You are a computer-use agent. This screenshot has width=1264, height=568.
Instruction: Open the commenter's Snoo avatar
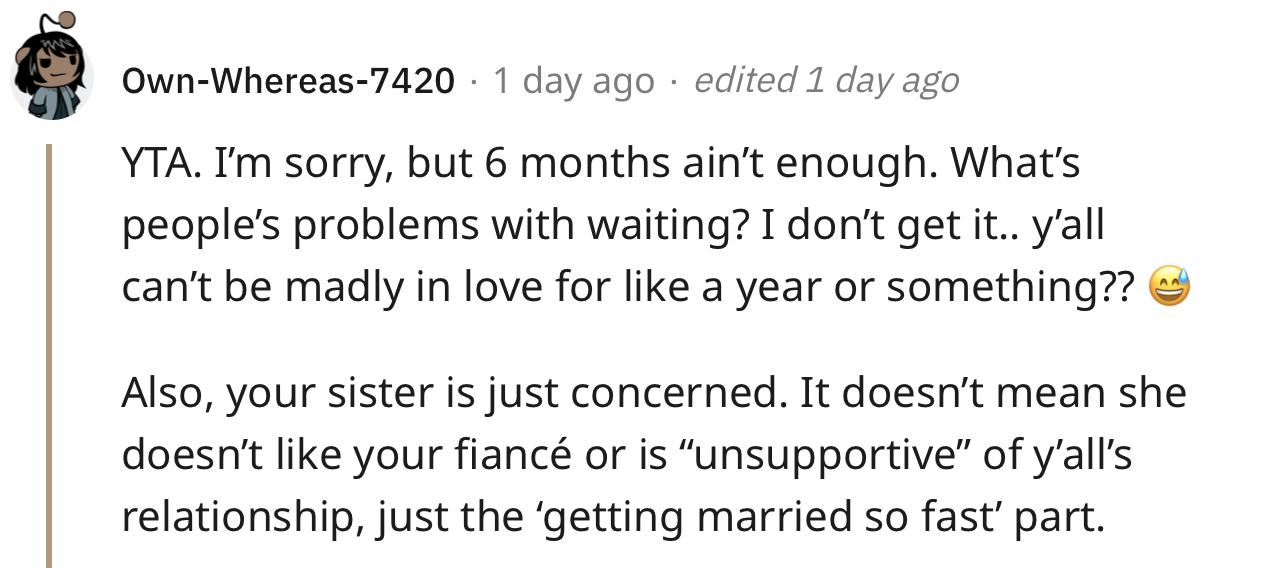pos(52,72)
